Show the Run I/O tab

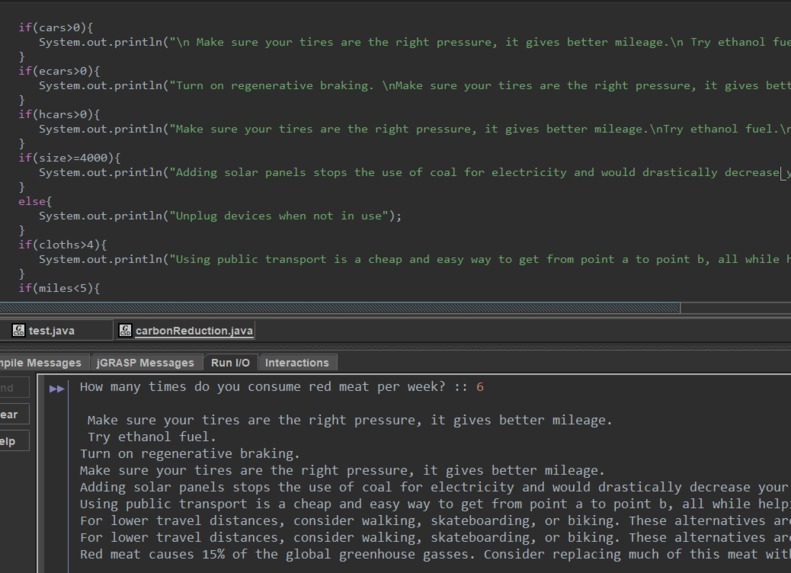point(231,363)
